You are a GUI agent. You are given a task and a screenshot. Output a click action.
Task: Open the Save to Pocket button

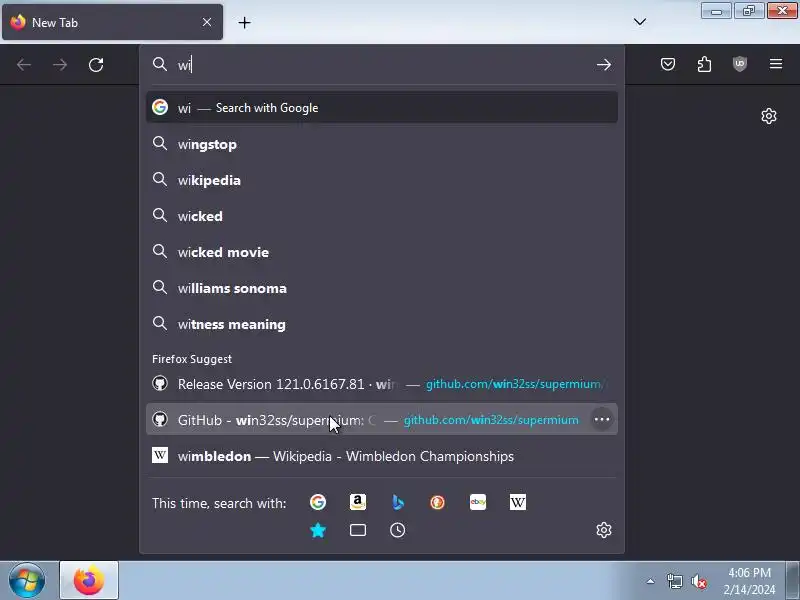coord(668,64)
